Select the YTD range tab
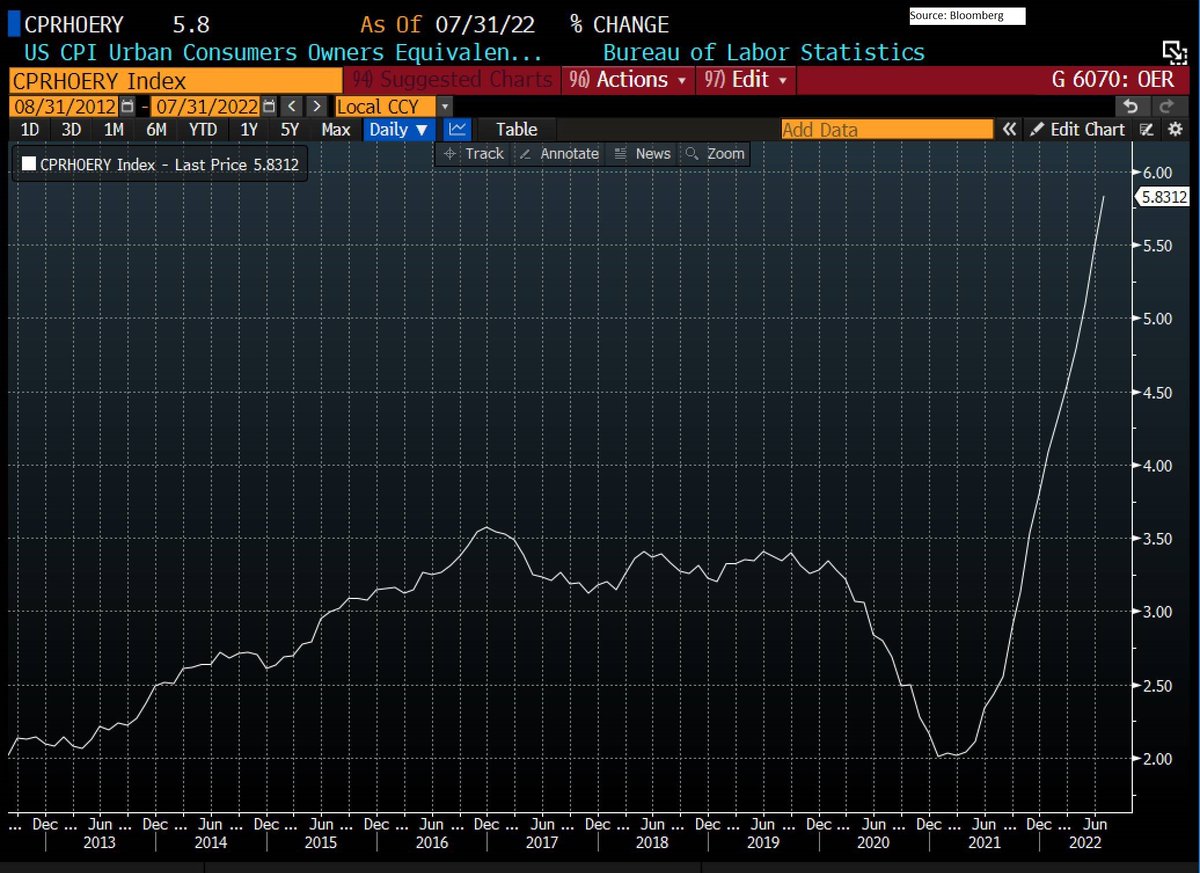This screenshot has height=873, width=1200. pos(203,129)
